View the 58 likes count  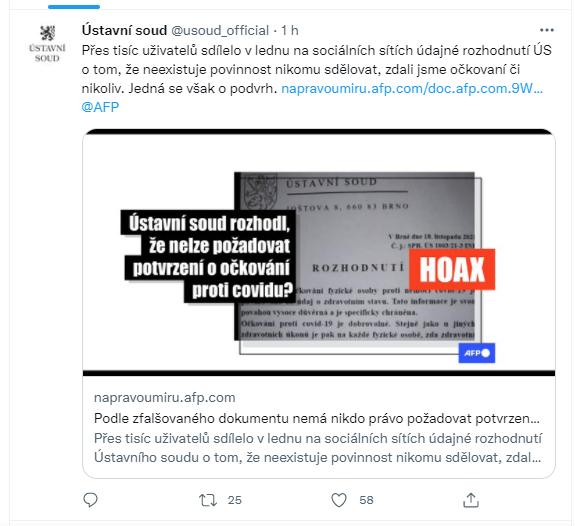366,500
